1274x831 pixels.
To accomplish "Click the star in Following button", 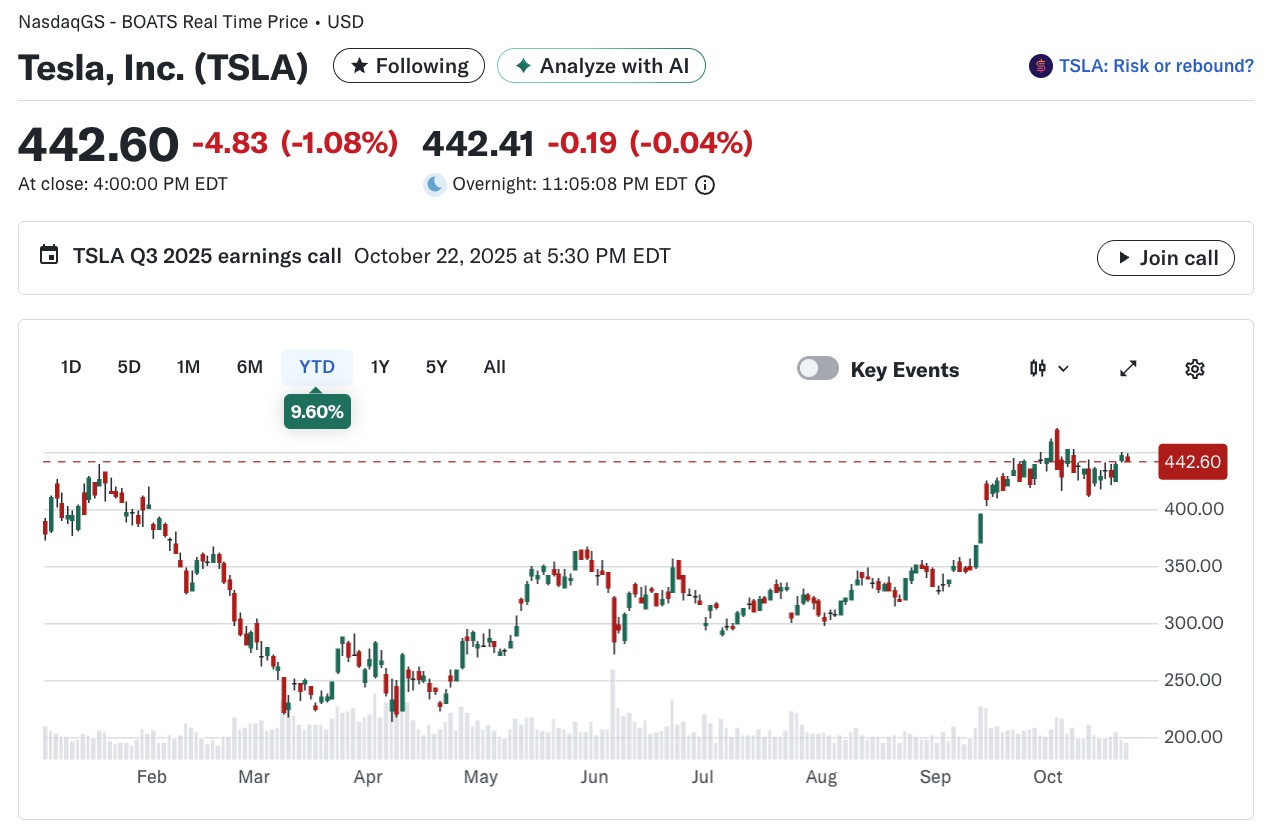I will tap(358, 66).
